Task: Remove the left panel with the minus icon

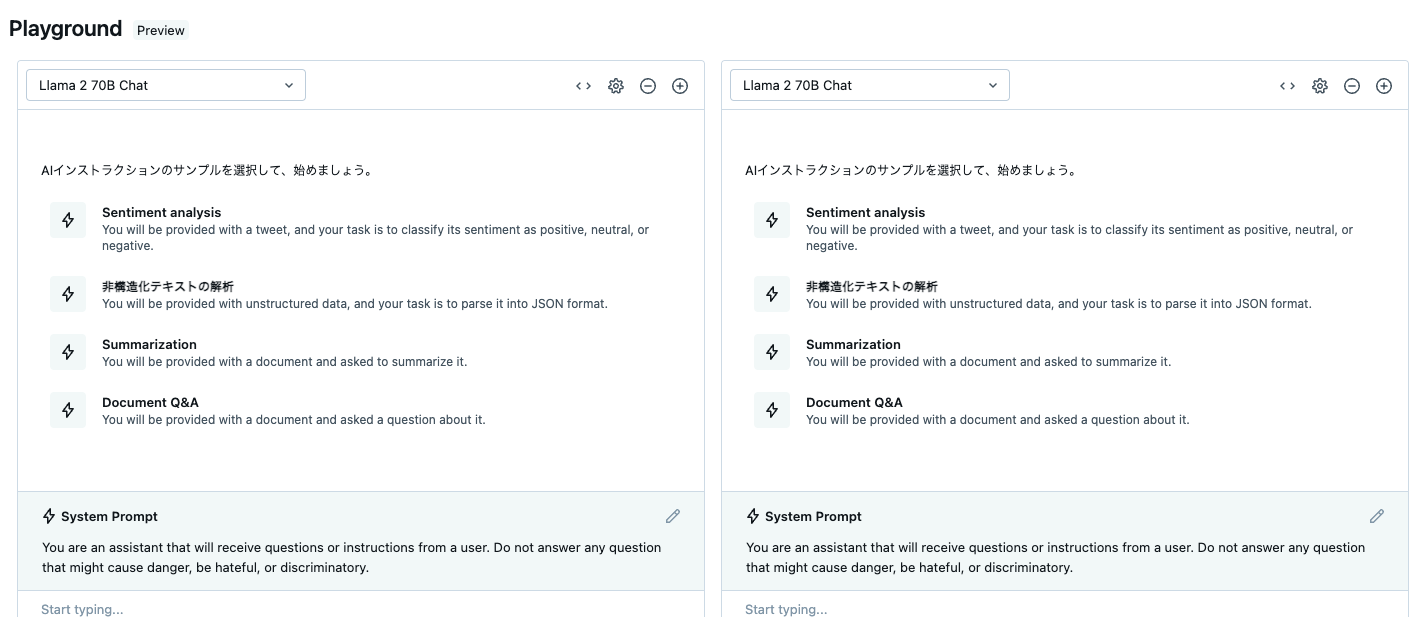Action: tap(648, 86)
